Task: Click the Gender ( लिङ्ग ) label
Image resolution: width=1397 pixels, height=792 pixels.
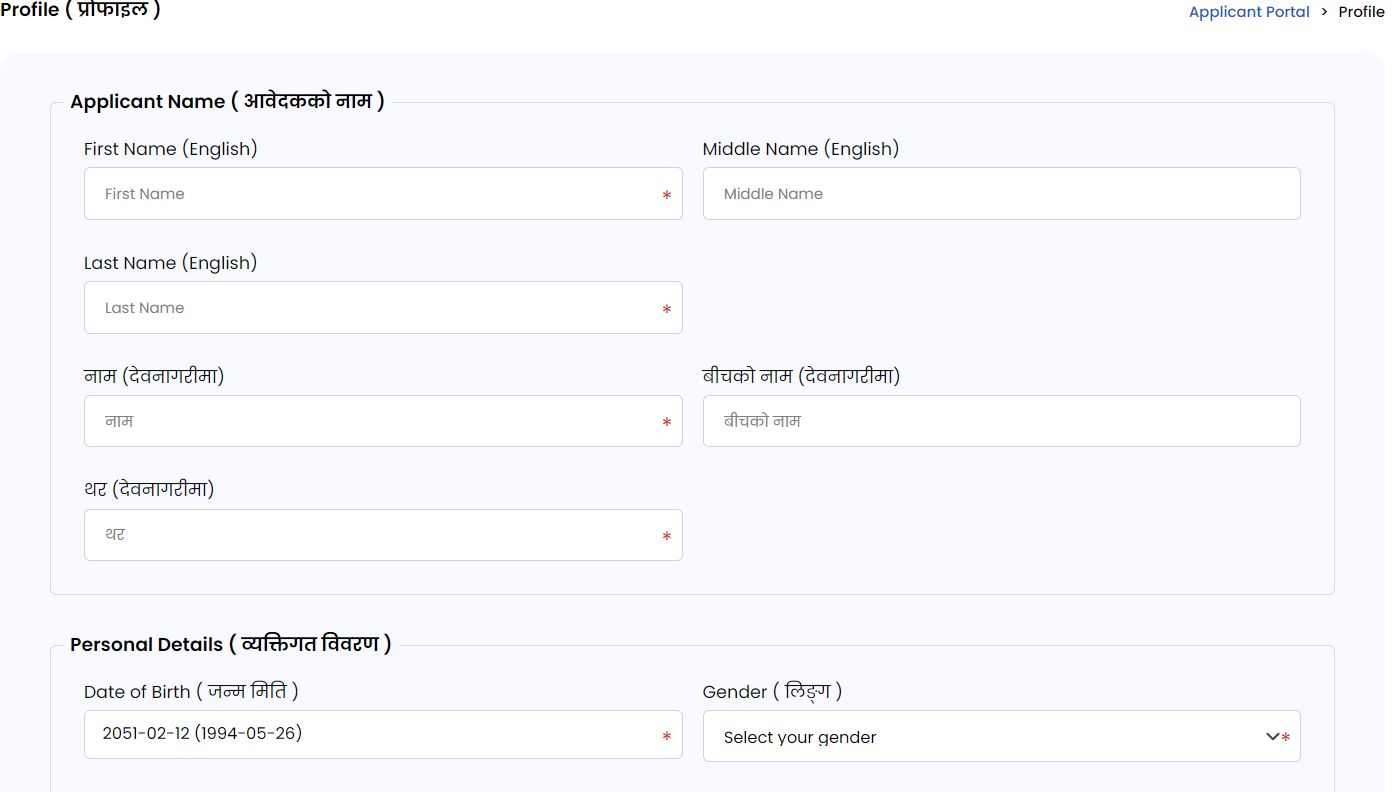Action: pos(772,691)
